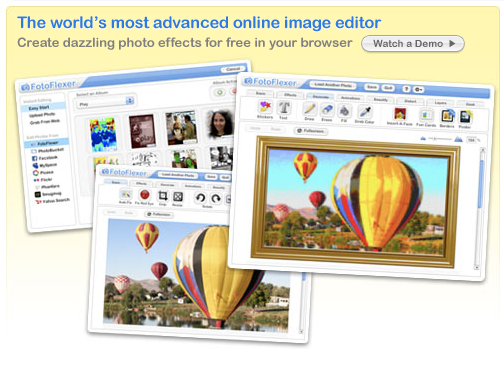Open the Insert-A-Face tool
This screenshot has height=370, width=504.
point(400,114)
